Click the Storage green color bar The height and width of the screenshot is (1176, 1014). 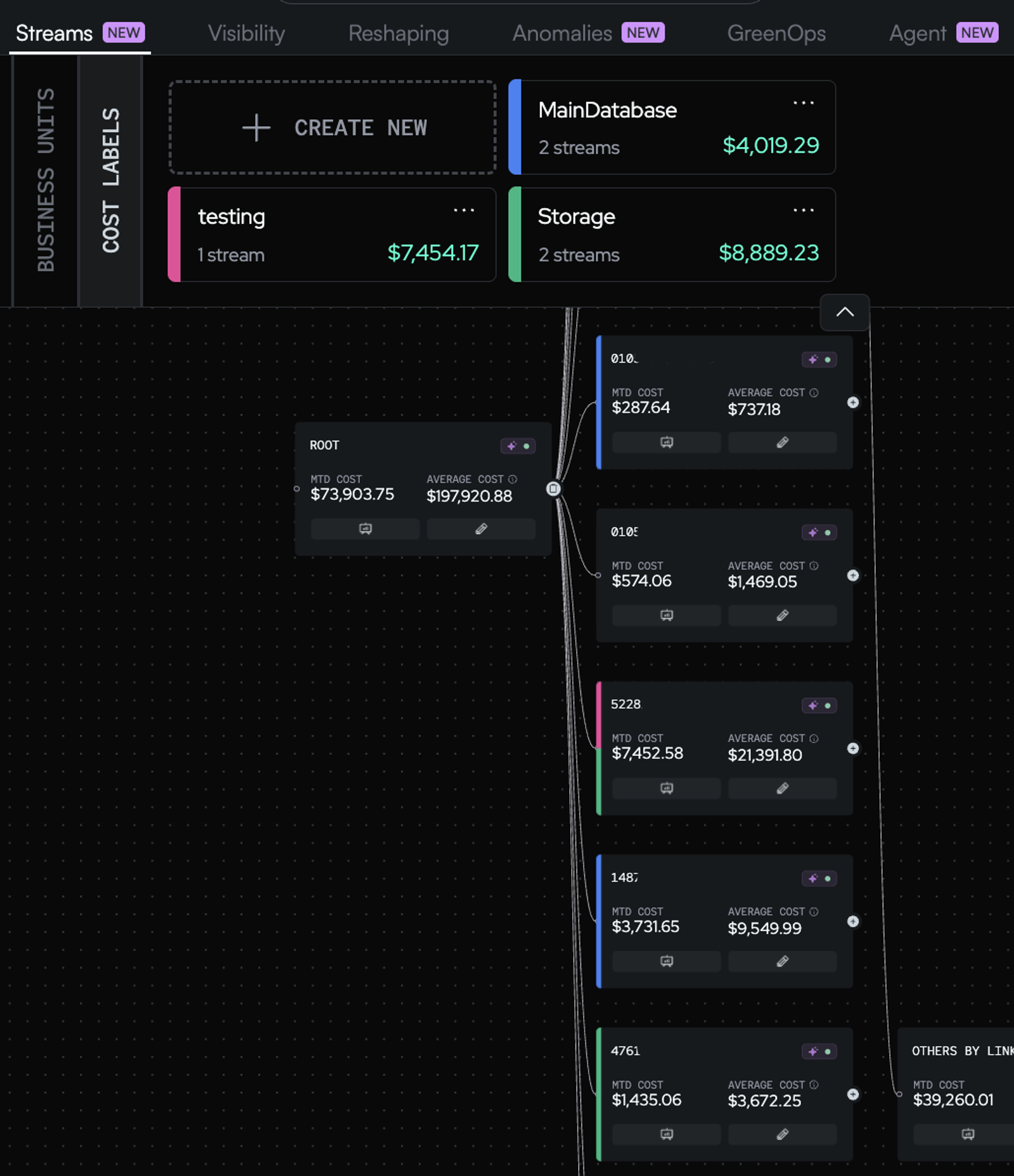tap(515, 235)
